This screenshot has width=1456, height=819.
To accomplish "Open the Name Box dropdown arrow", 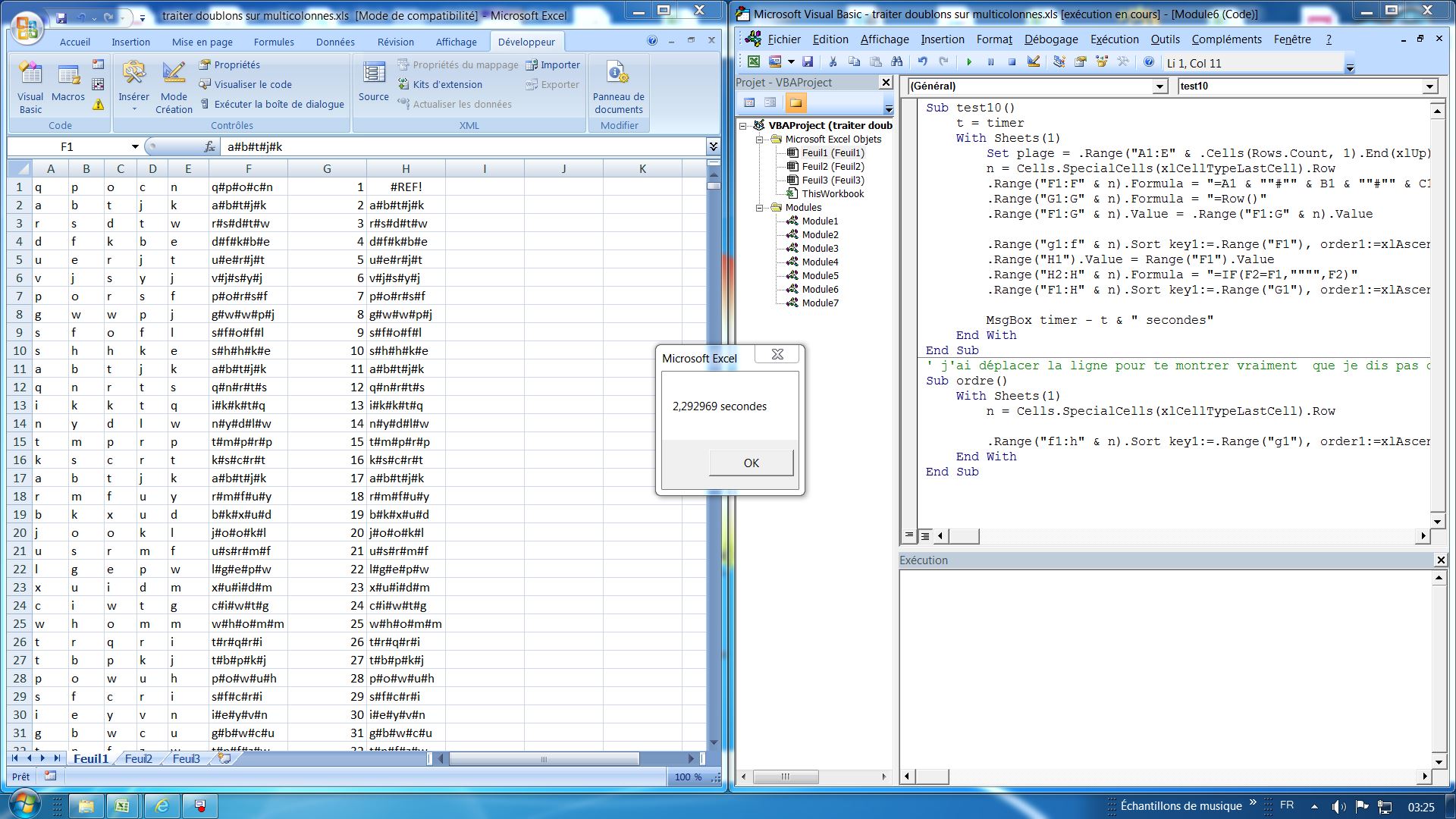I will click(x=135, y=146).
